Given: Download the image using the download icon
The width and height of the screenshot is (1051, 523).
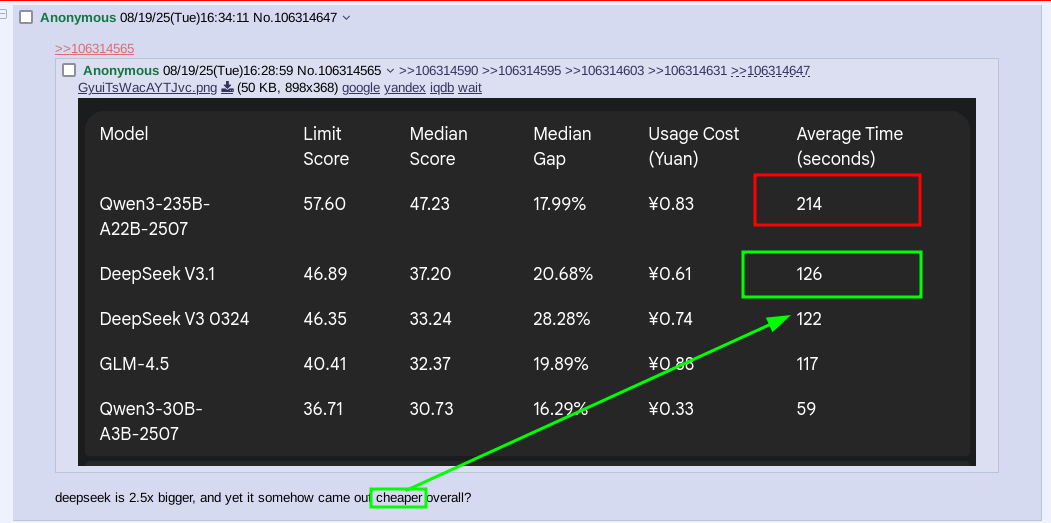Looking at the screenshot, I should 227,88.
